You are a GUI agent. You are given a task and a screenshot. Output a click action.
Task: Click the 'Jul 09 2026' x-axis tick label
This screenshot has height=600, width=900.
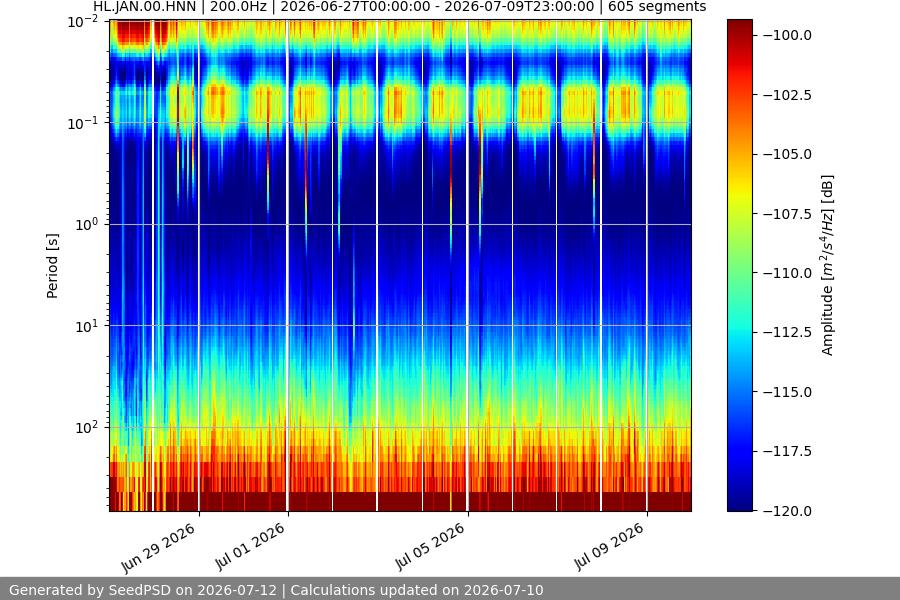point(610,547)
